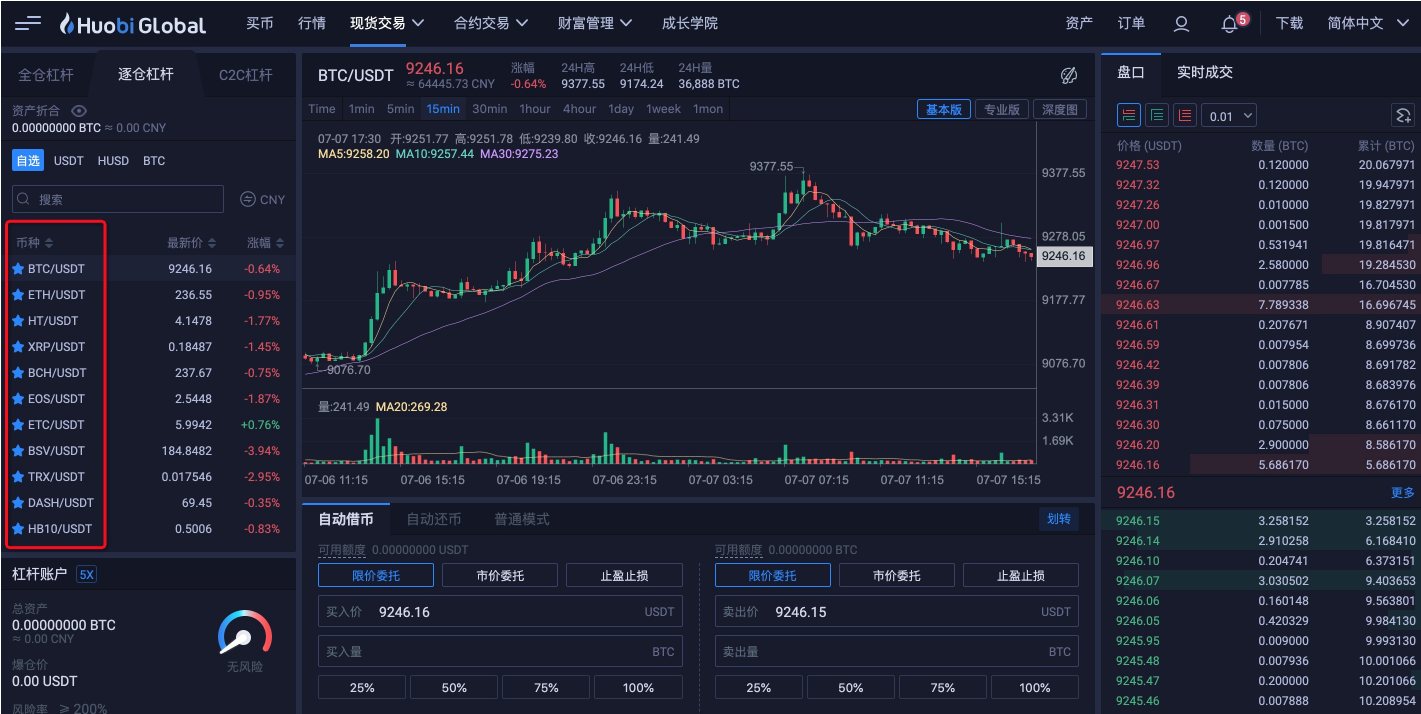Toggle favorite star for BCH/USDT
Screen dimensions: 1421x714
(x=18, y=373)
